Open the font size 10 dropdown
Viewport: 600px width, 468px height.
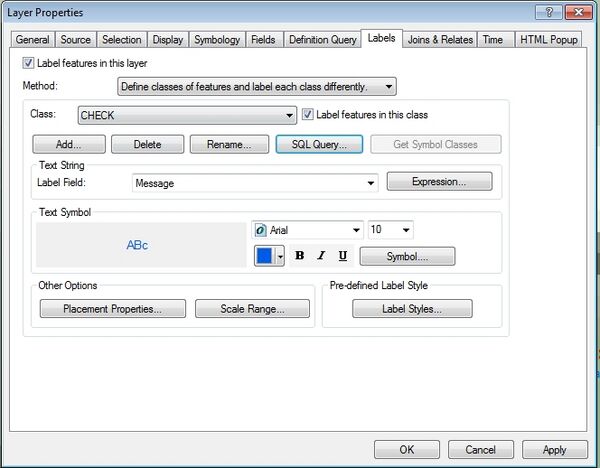pos(391,230)
